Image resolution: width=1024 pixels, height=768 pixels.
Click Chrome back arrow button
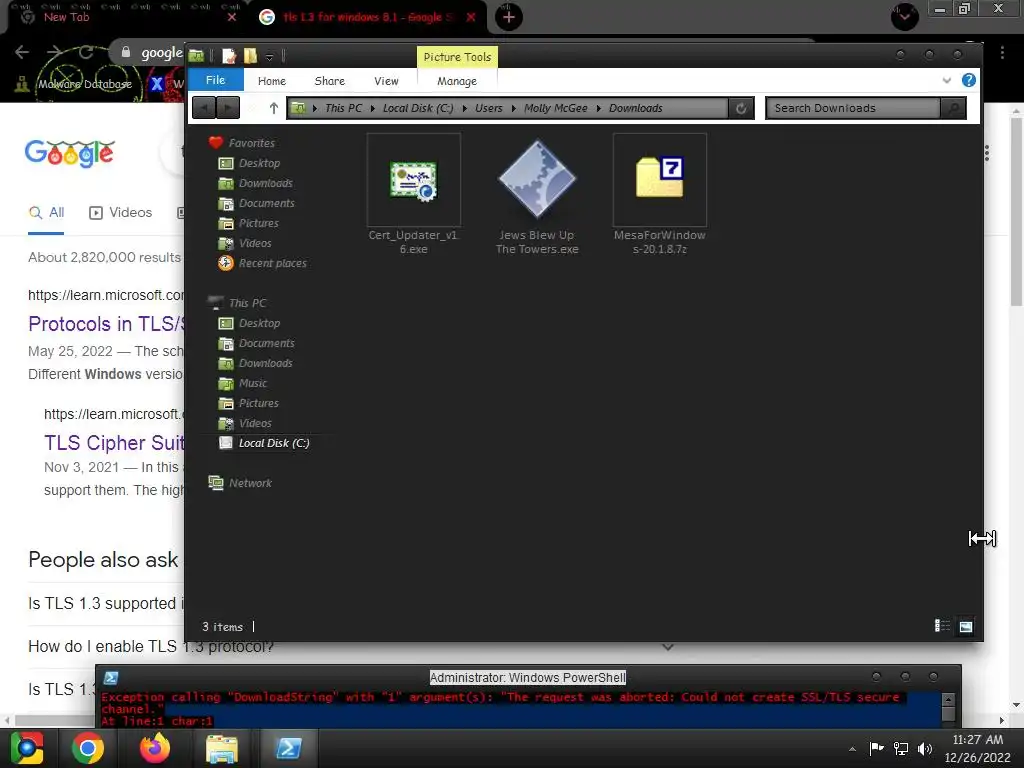pos(22,52)
